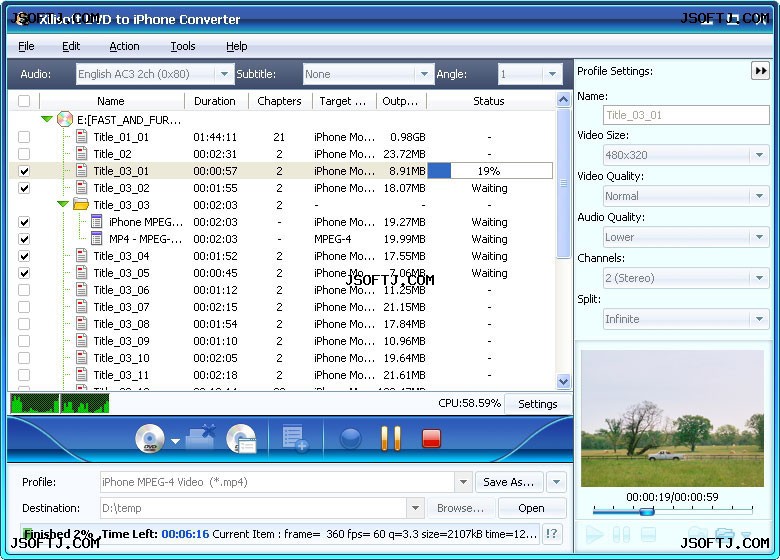Viewport: 780px width, 560px height.
Task: Click the green CPU usage graph
Action: pyautogui.click(x=60, y=403)
